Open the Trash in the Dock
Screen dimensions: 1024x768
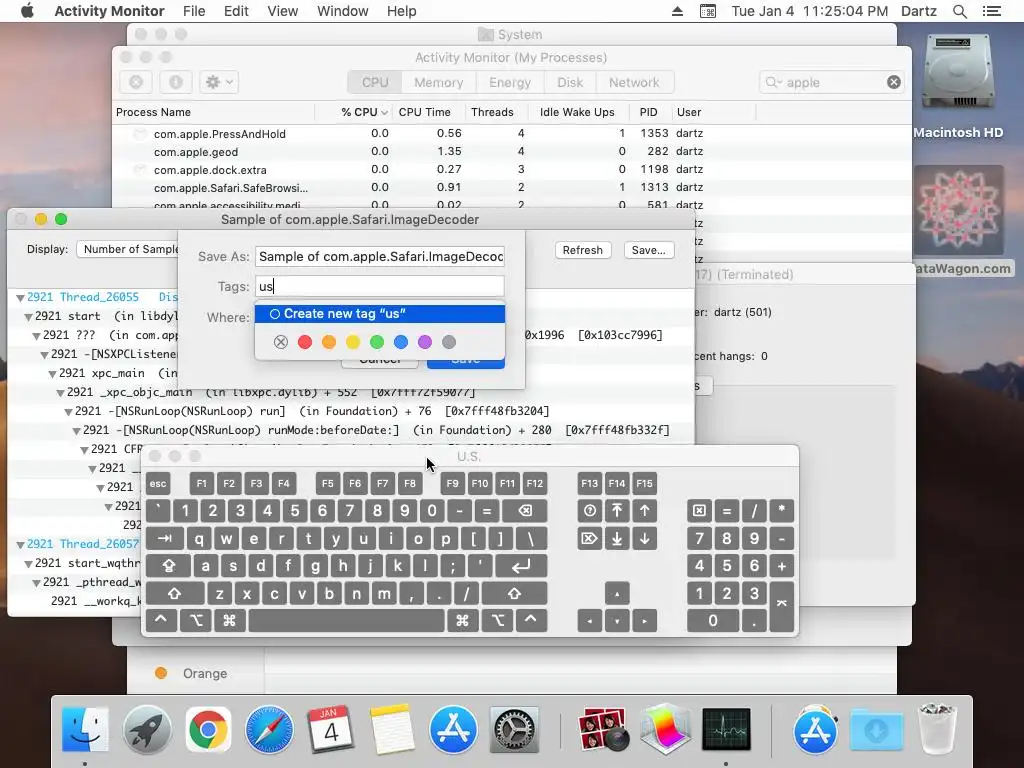(x=938, y=729)
